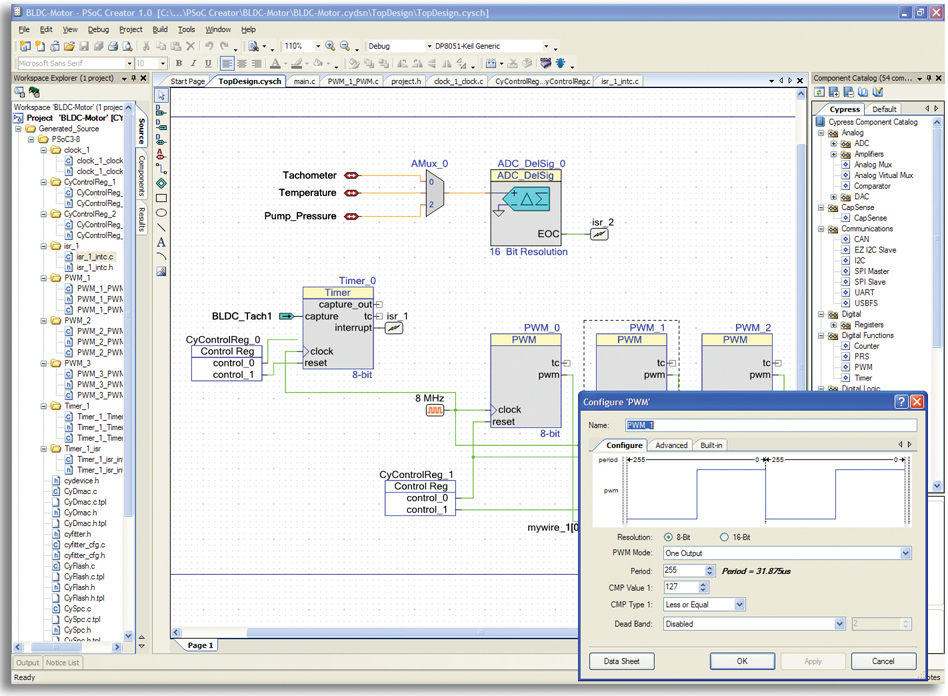Click the zoom out magnifier icon
This screenshot has height=696, width=948.
pos(345,46)
